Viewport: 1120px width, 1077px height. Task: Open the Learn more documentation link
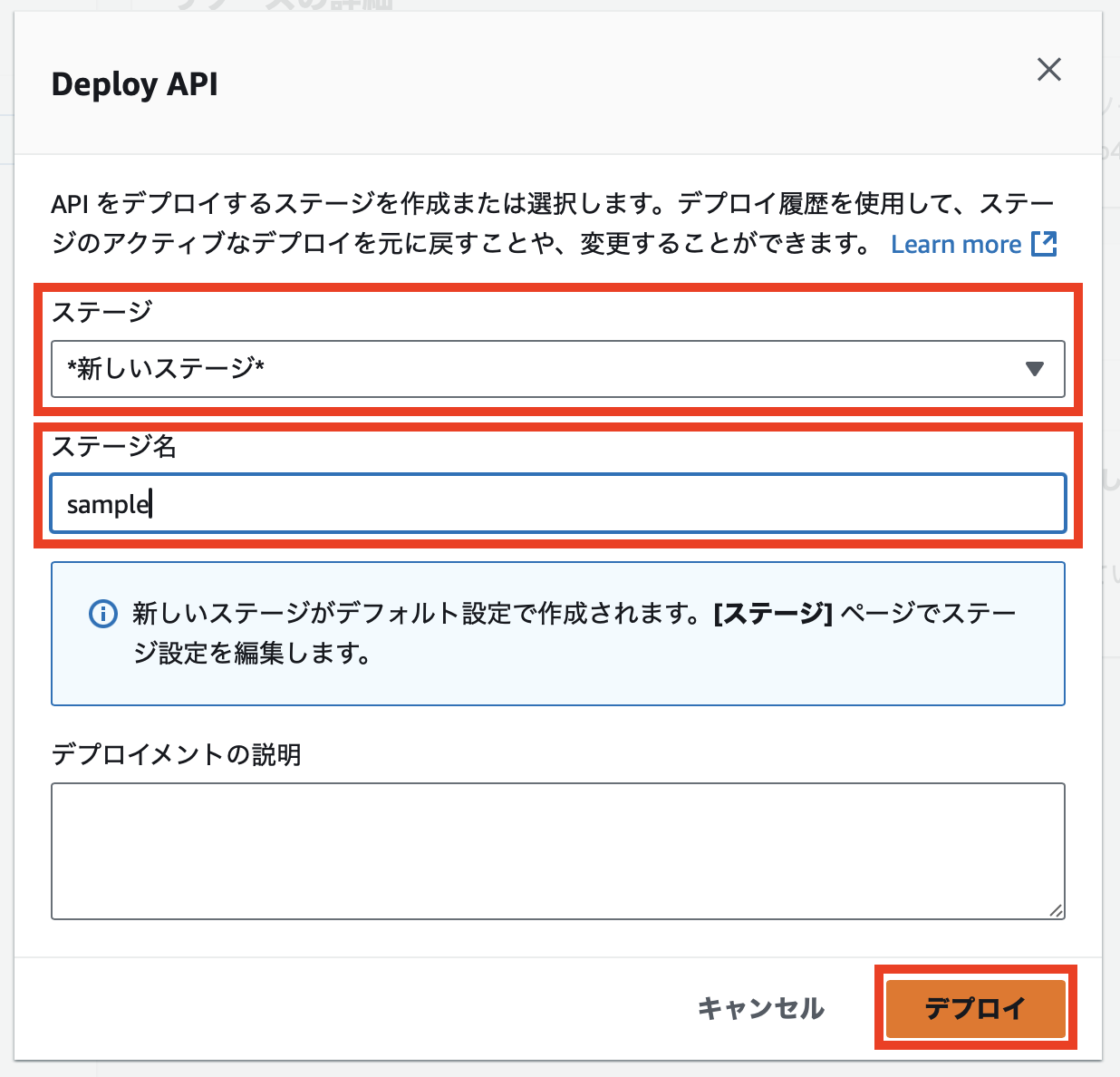pos(956,243)
